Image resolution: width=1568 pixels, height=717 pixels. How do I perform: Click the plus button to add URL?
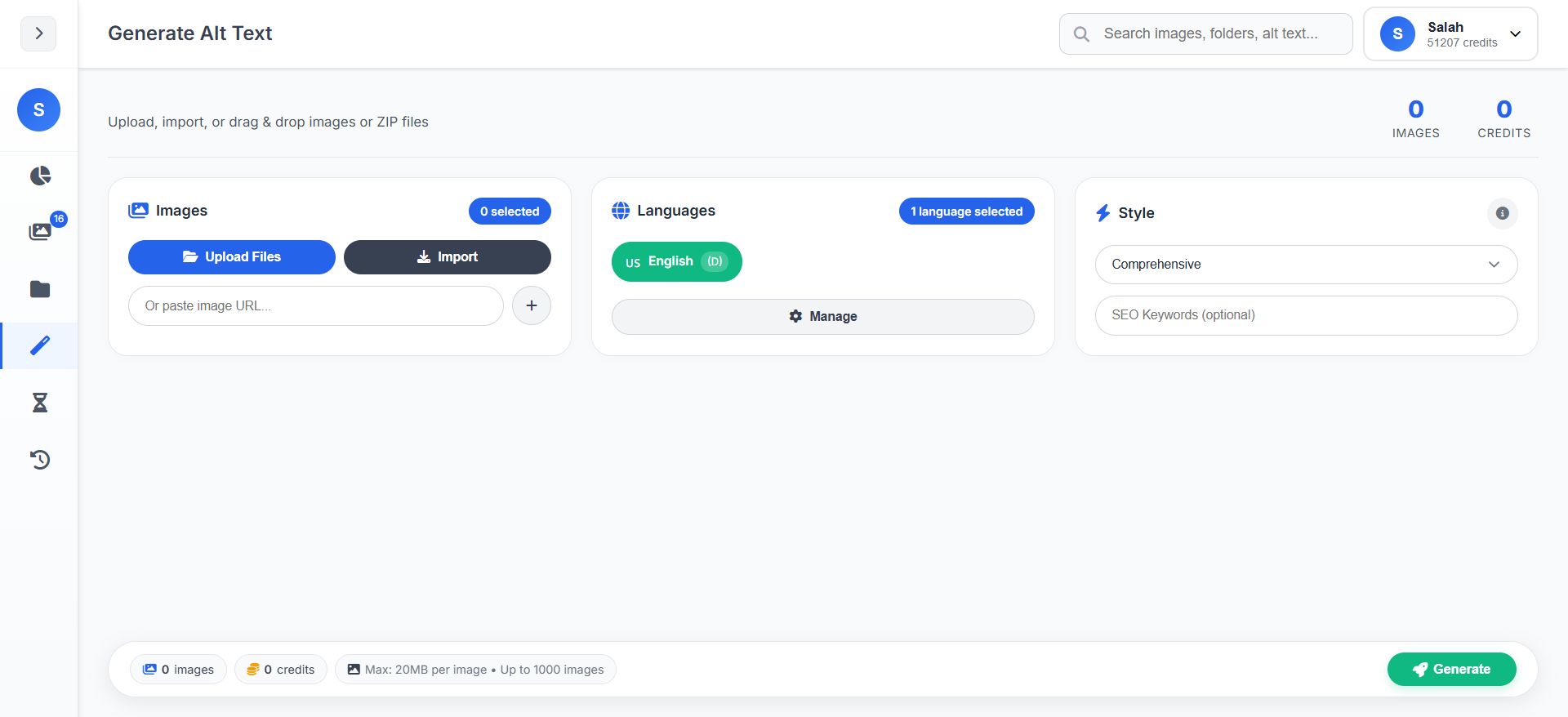532,305
